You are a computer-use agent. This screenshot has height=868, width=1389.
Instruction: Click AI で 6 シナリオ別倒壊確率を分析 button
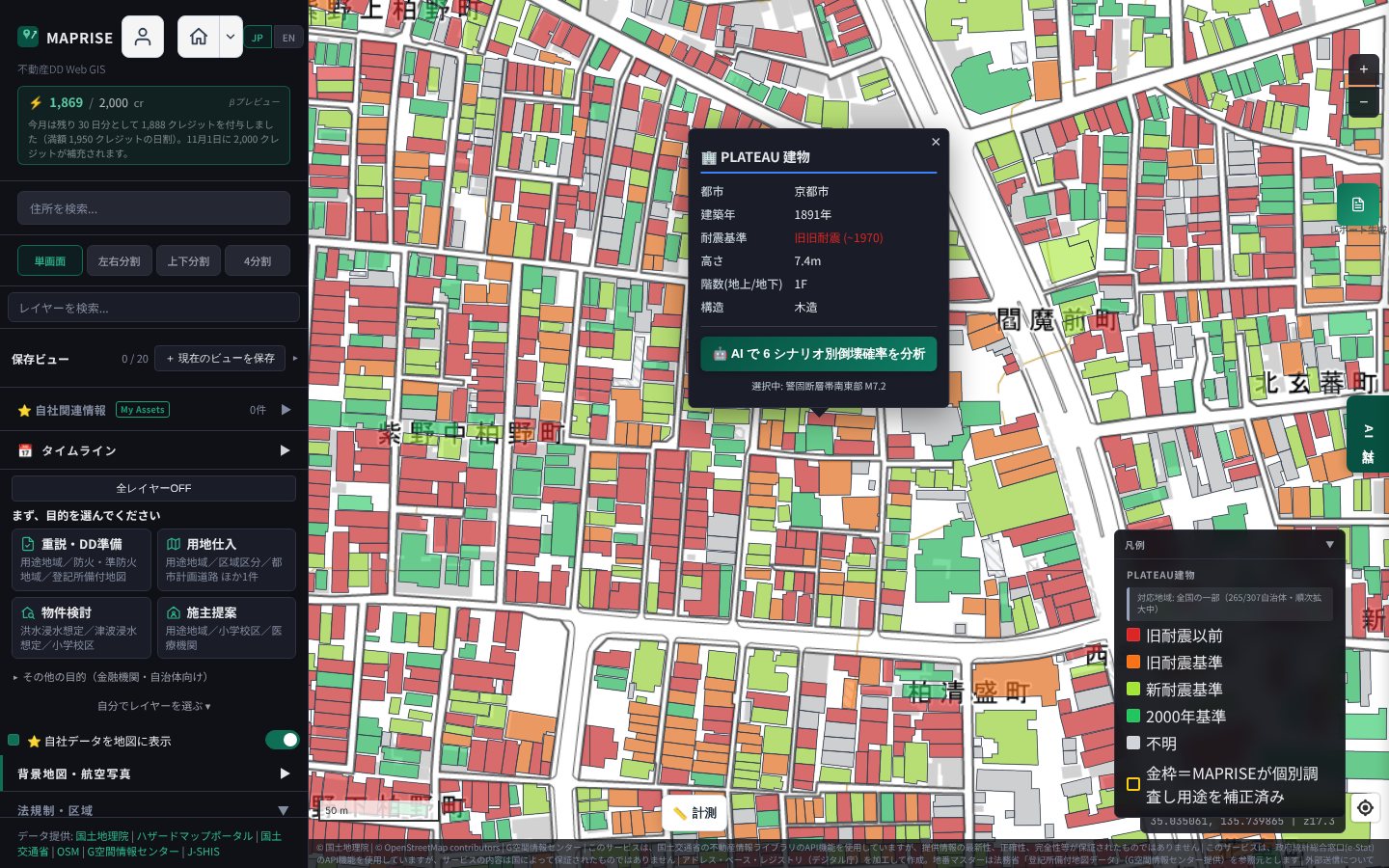click(x=818, y=354)
